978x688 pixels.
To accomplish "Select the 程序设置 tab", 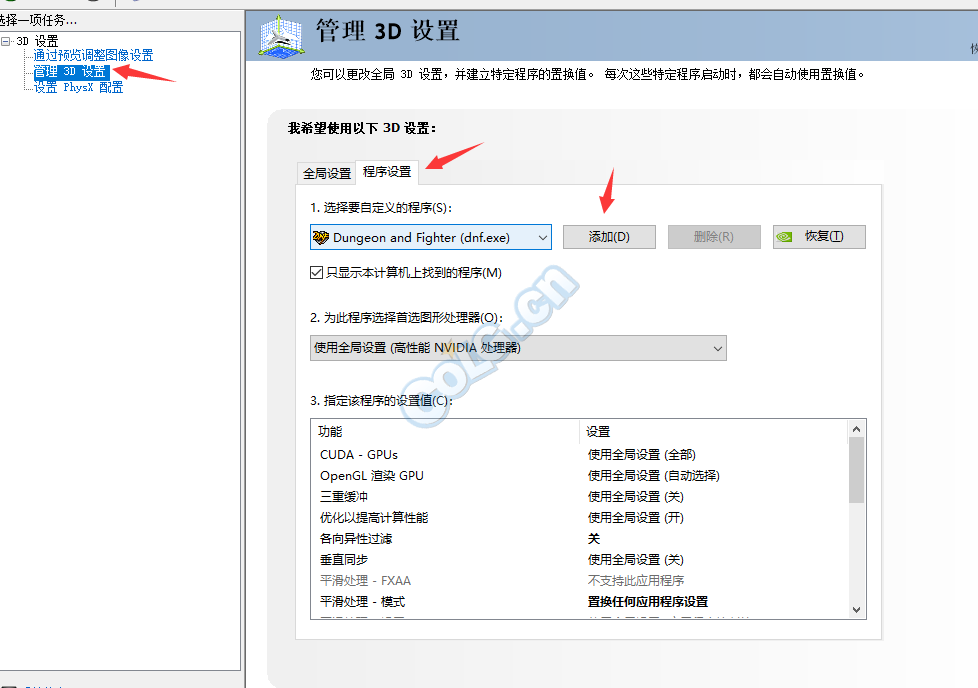I will [387, 172].
